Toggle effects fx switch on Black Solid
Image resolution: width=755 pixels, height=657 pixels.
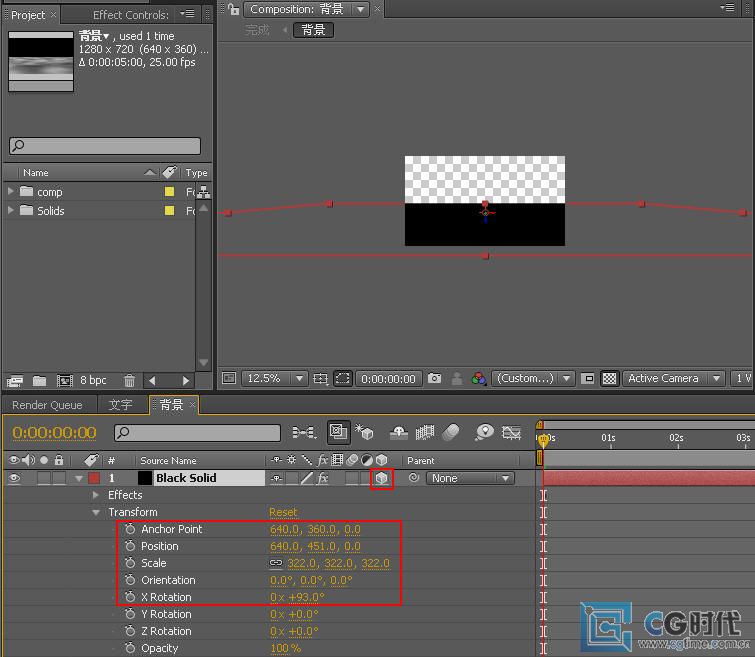[323, 478]
